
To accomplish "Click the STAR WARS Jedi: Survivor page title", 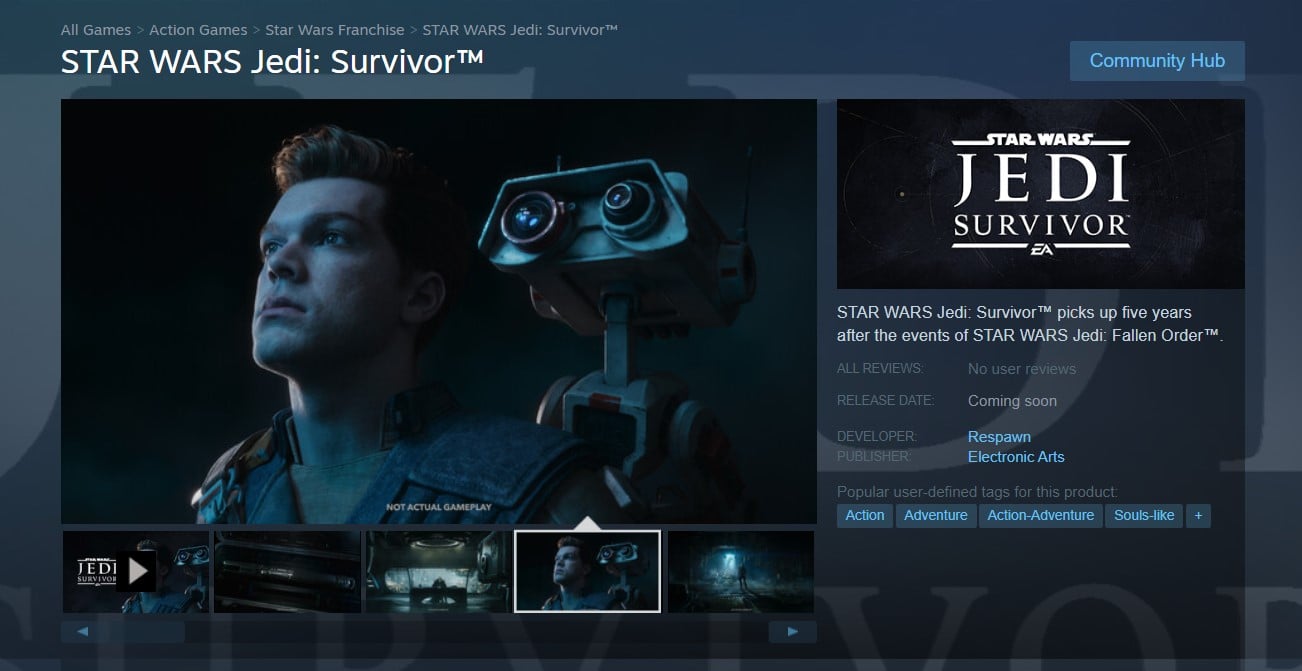I will (x=272, y=61).
